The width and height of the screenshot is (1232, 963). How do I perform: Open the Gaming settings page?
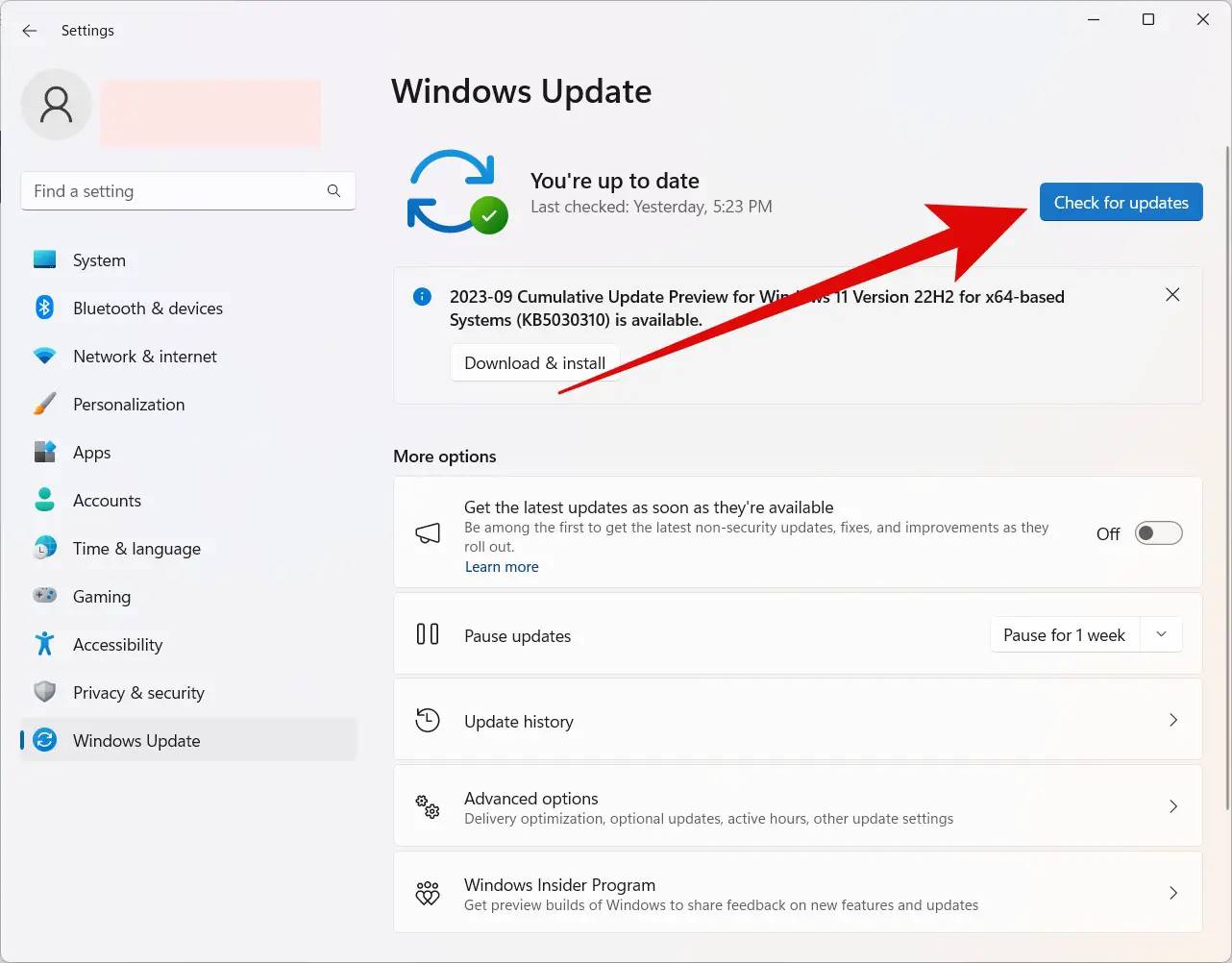click(x=101, y=597)
